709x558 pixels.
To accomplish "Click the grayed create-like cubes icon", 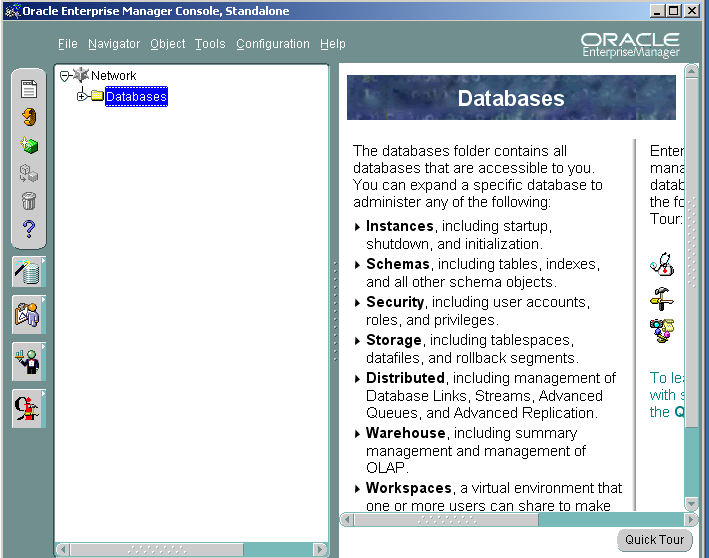I will (28, 173).
